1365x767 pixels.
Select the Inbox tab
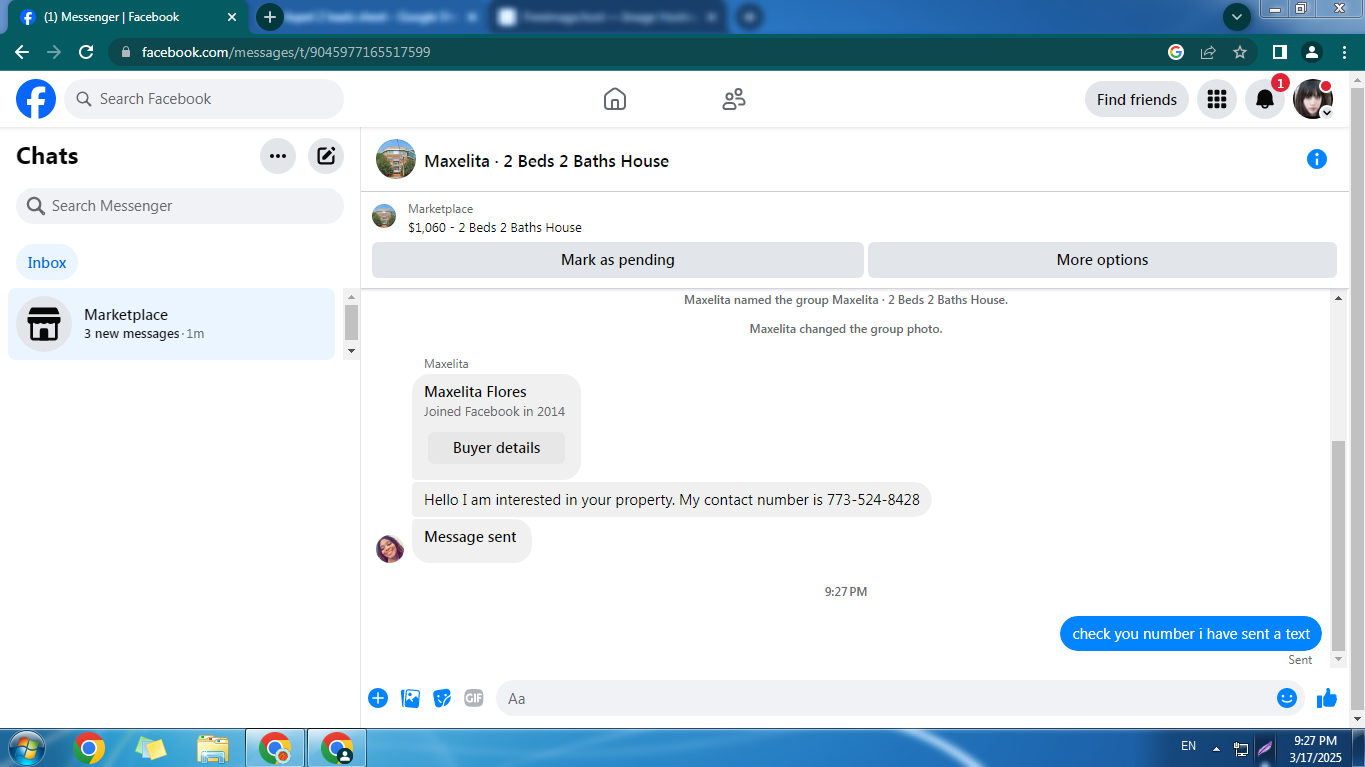pyautogui.click(x=47, y=263)
